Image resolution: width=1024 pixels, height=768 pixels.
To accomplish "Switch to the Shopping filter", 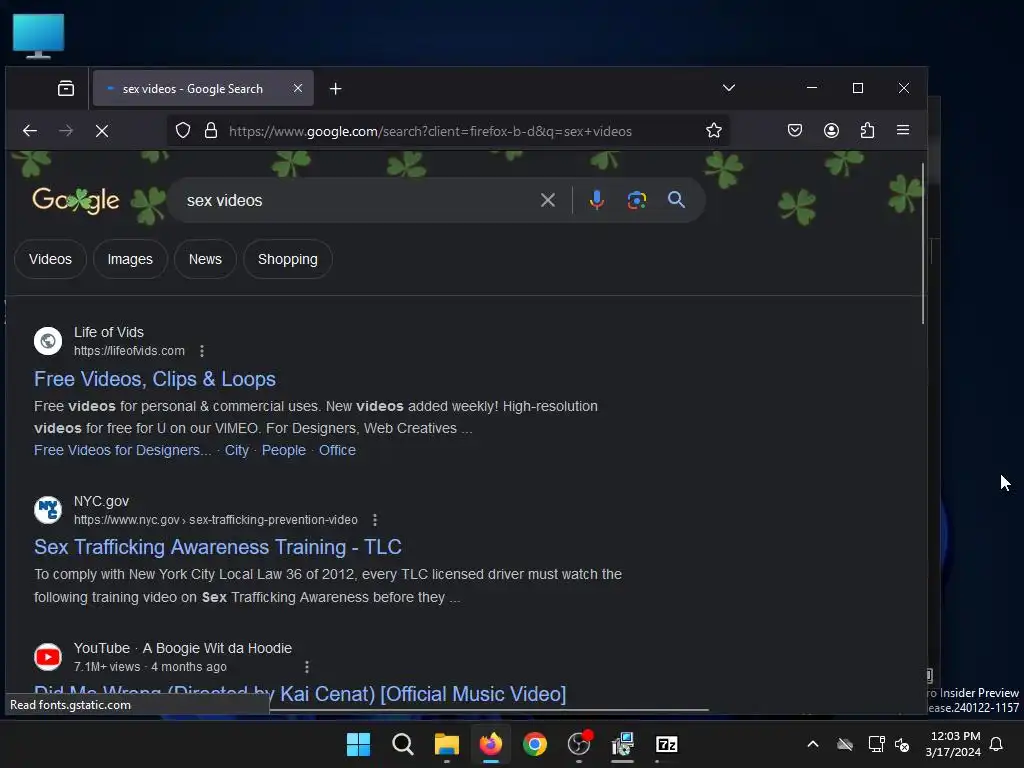I will (287, 259).
